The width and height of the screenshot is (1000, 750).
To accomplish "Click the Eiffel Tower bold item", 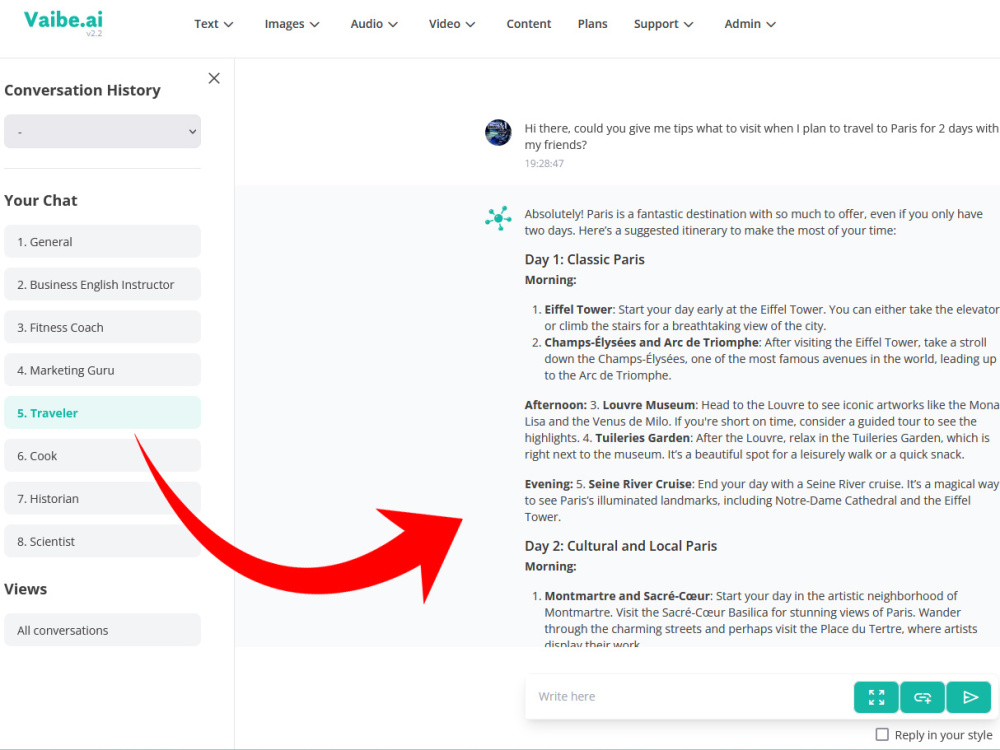I will click(578, 309).
